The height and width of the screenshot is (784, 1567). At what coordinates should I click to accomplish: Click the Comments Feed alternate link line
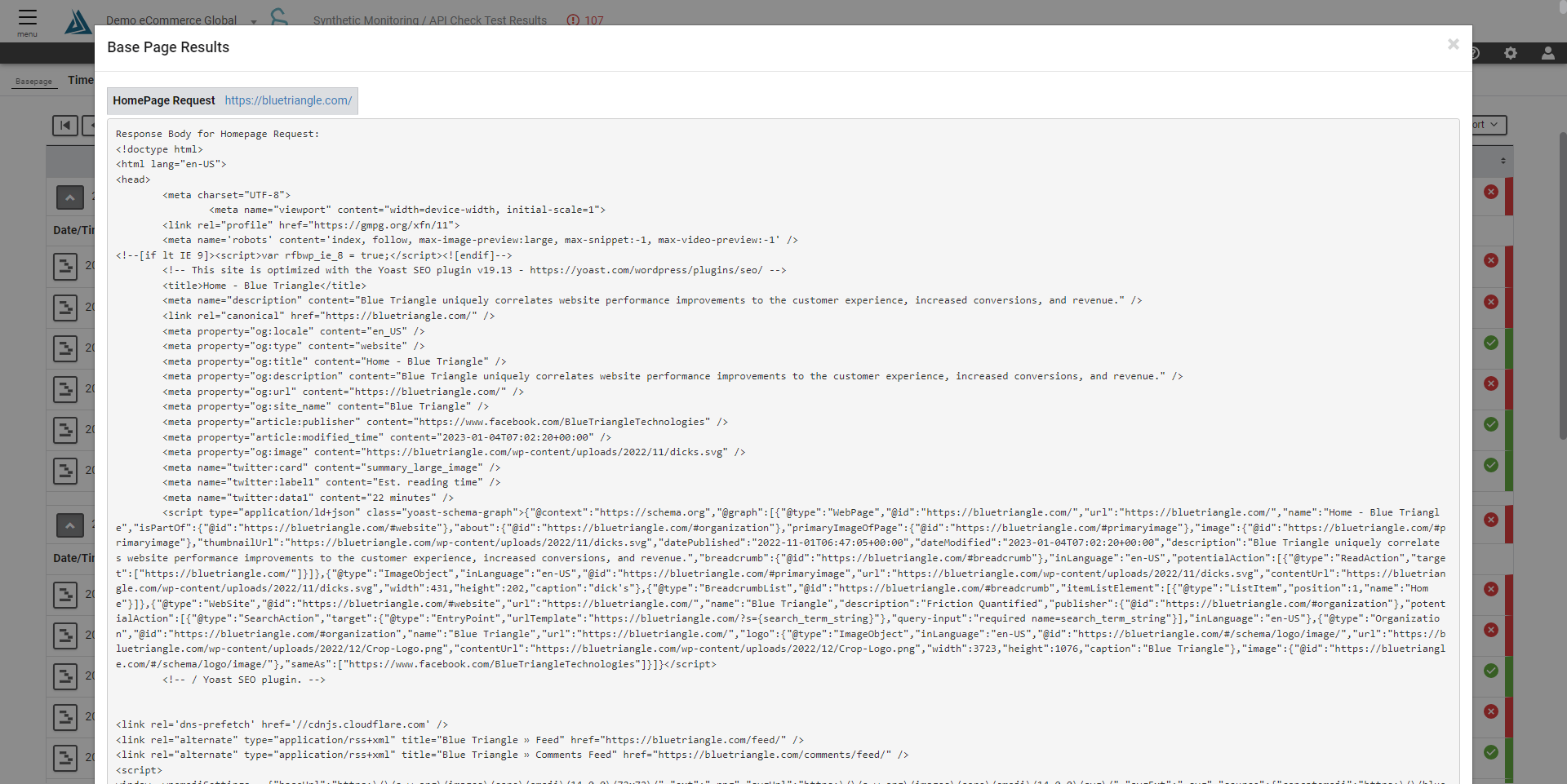[x=513, y=755]
